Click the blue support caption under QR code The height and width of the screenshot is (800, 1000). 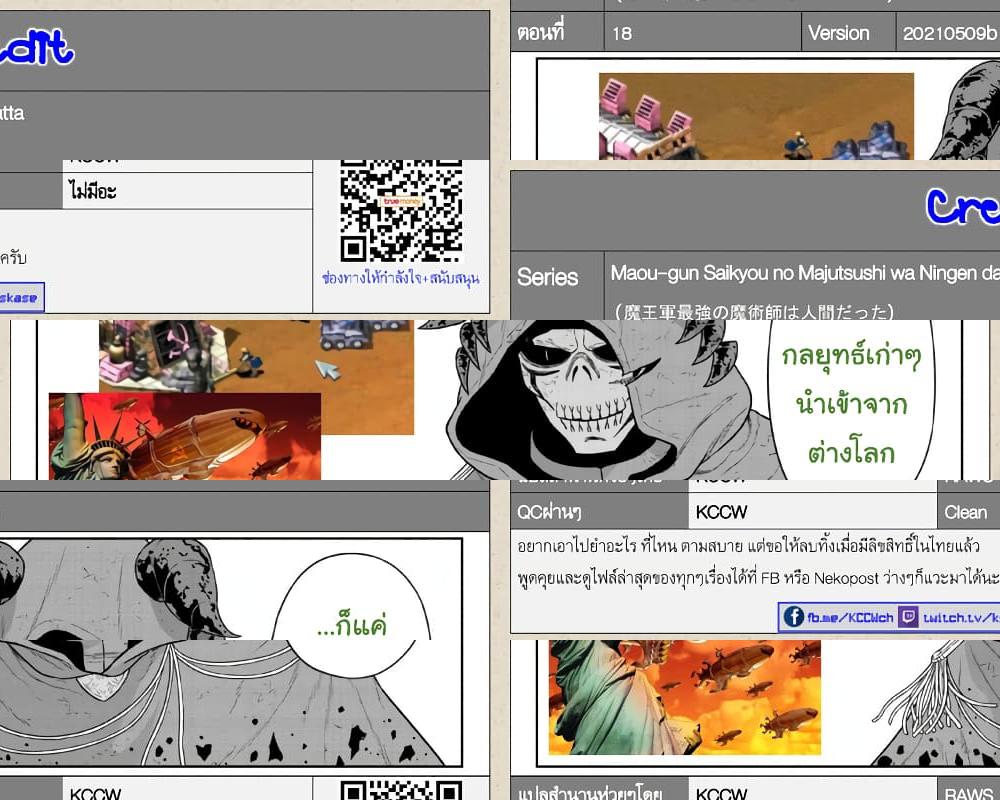point(401,278)
